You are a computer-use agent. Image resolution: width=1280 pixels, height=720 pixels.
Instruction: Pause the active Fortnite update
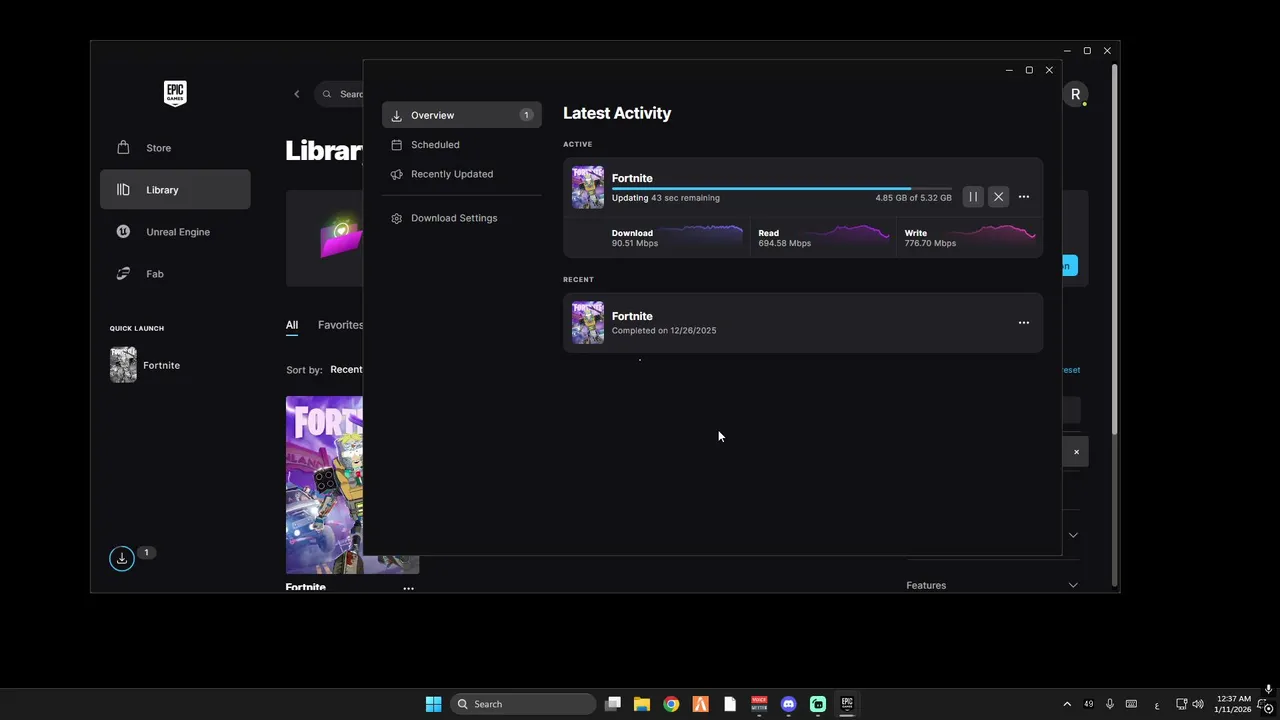pos(973,197)
